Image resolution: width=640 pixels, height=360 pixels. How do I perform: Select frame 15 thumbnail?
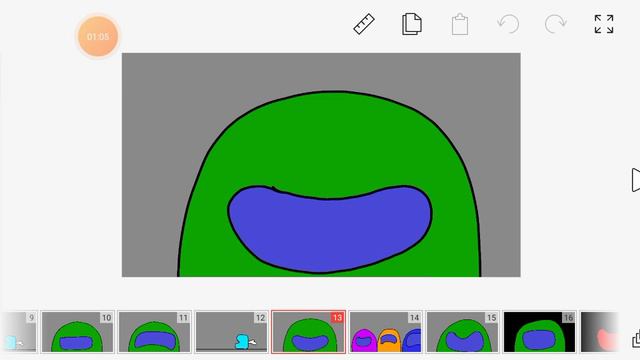(x=462, y=332)
